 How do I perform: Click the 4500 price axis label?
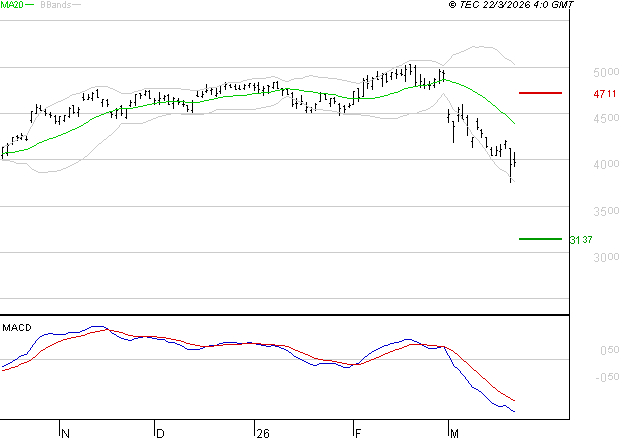(x=606, y=118)
